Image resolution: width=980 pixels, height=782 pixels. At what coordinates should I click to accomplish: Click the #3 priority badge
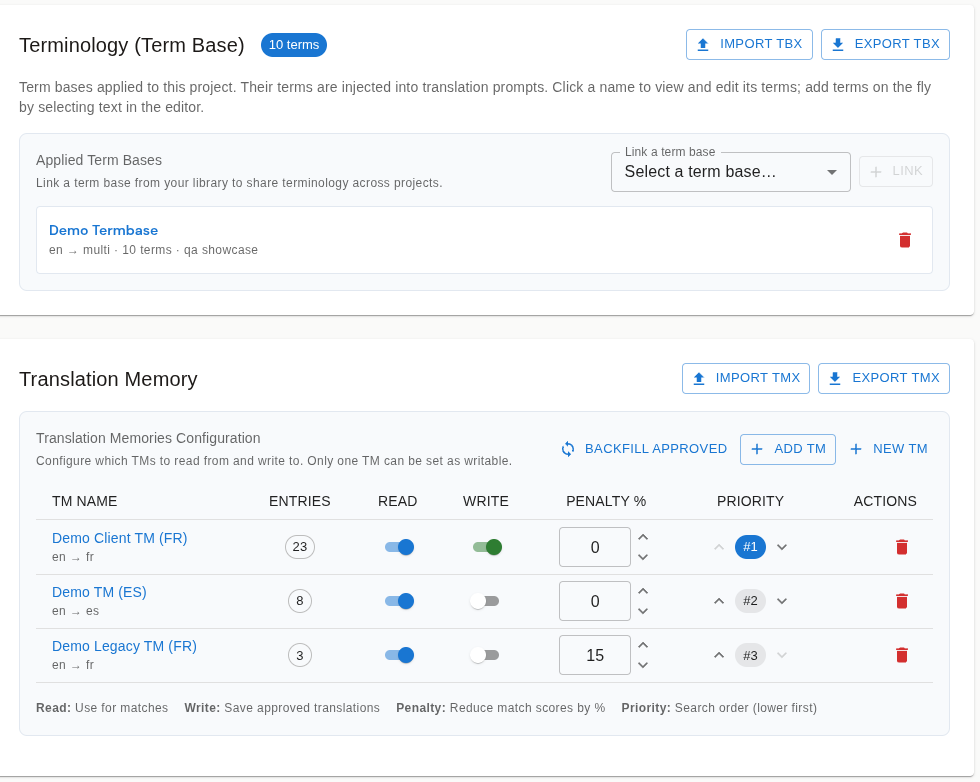click(750, 655)
